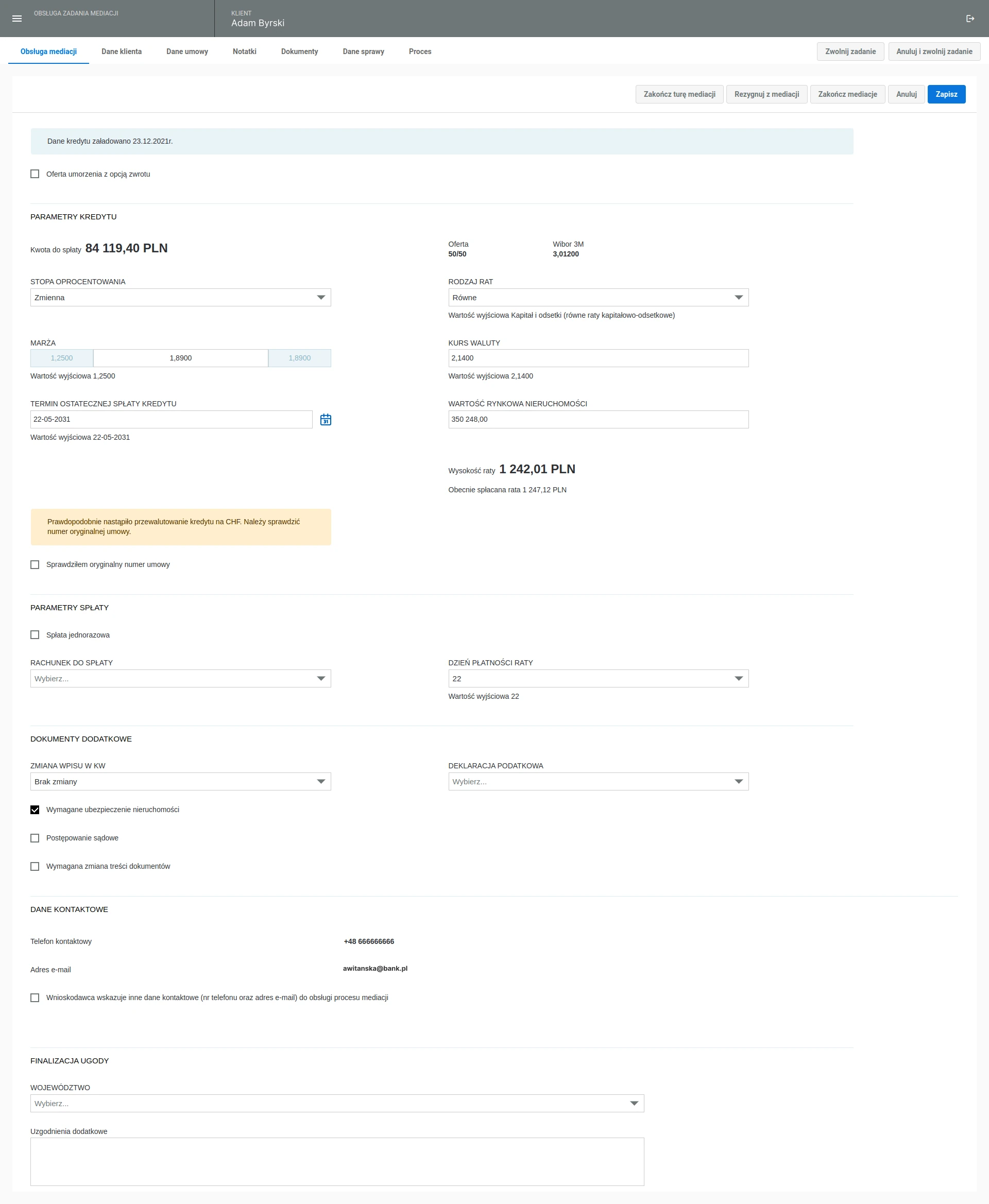Open the Notatki tab
The image size is (989, 1204).
[x=244, y=52]
